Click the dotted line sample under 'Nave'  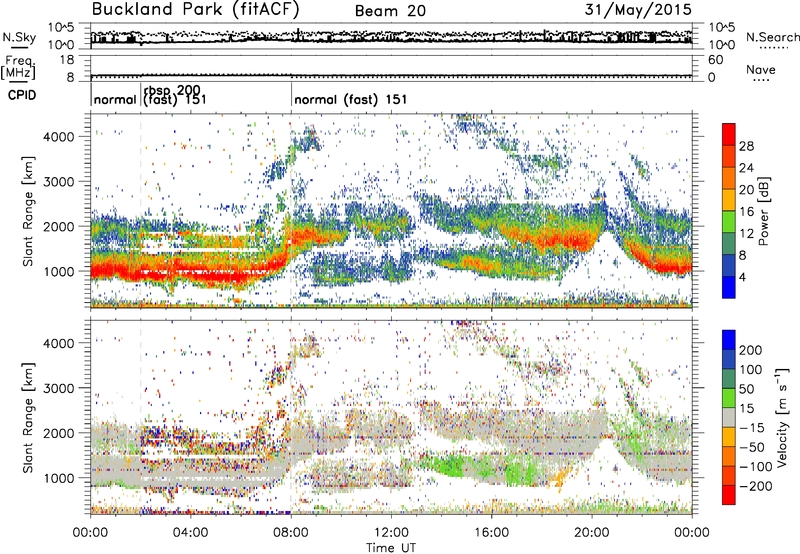pos(761,81)
